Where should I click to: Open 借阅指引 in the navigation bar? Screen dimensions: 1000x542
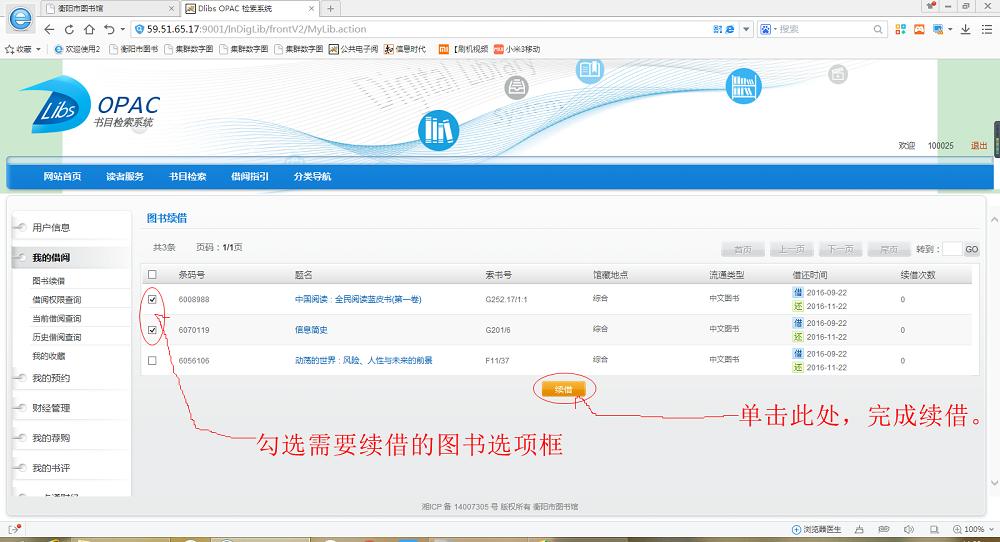250,177
